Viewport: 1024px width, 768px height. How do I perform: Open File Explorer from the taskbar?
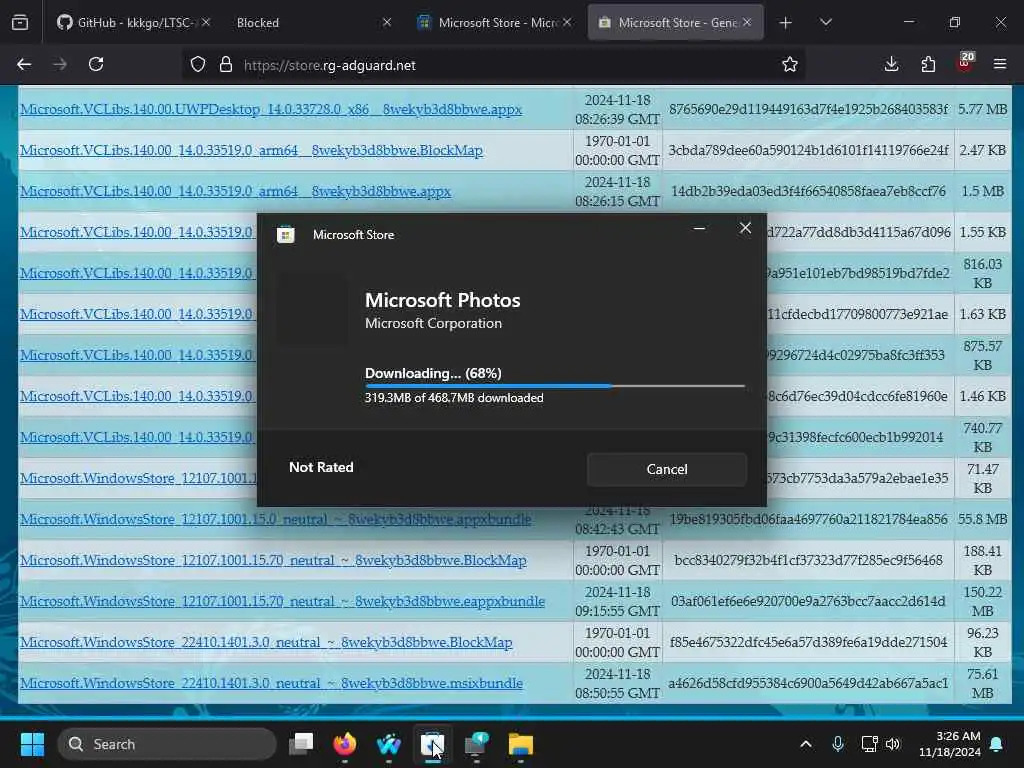coord(520,744)
